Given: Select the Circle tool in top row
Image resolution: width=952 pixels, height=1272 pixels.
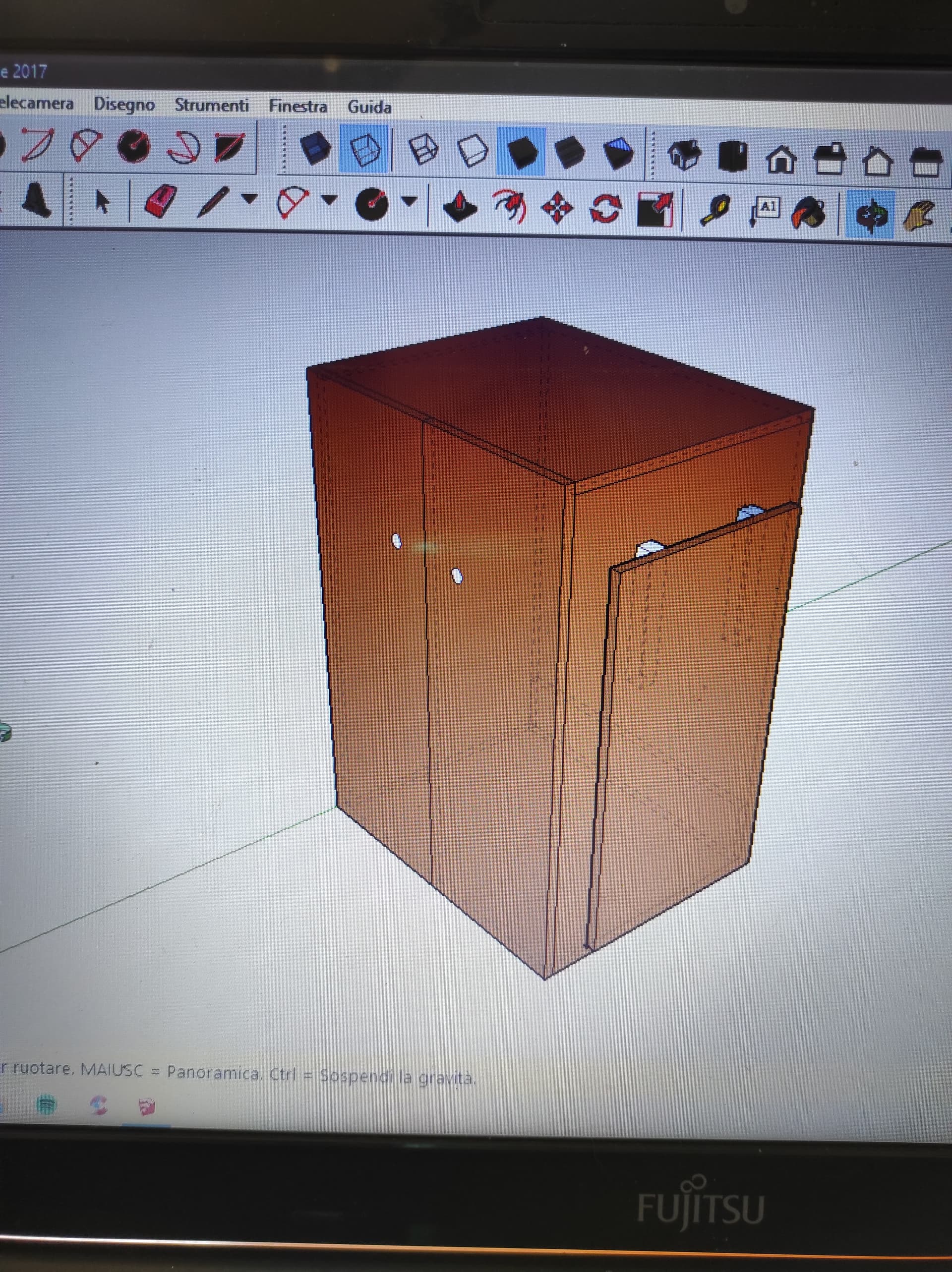Looking at the screenshot, I should [133, 146].
